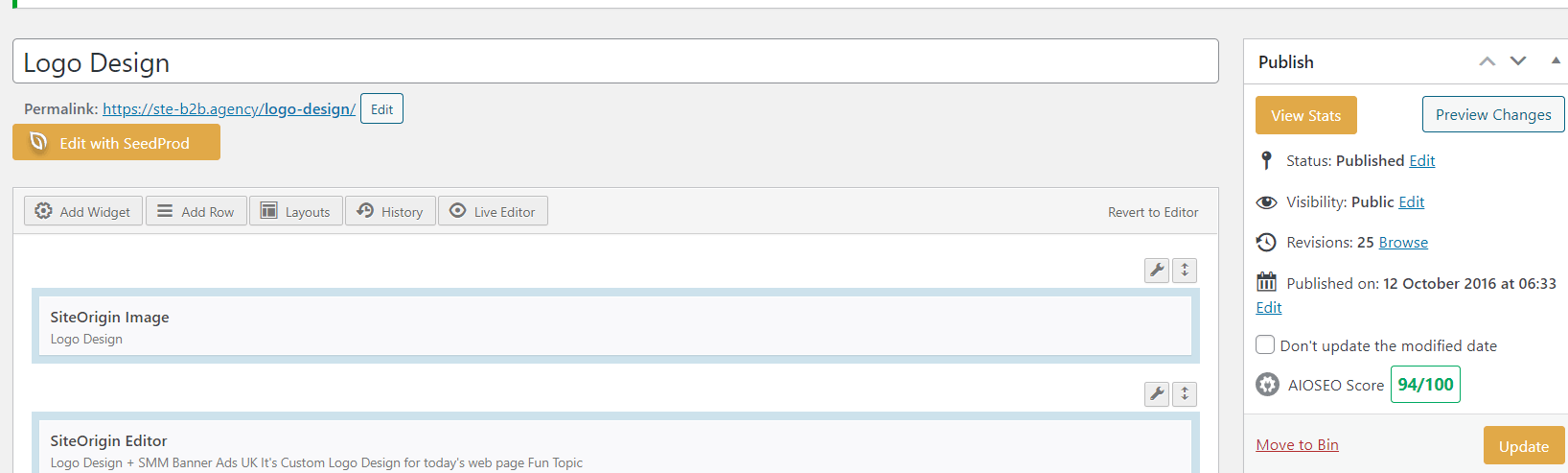Click into the Logo Design title field
Screen dimensions: 1568x473
tap(615, 61)
